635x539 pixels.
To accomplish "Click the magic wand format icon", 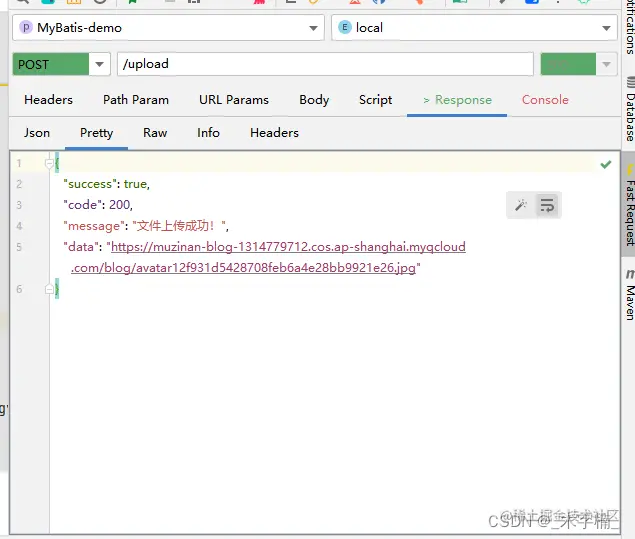I will click(x=521, y=205).
